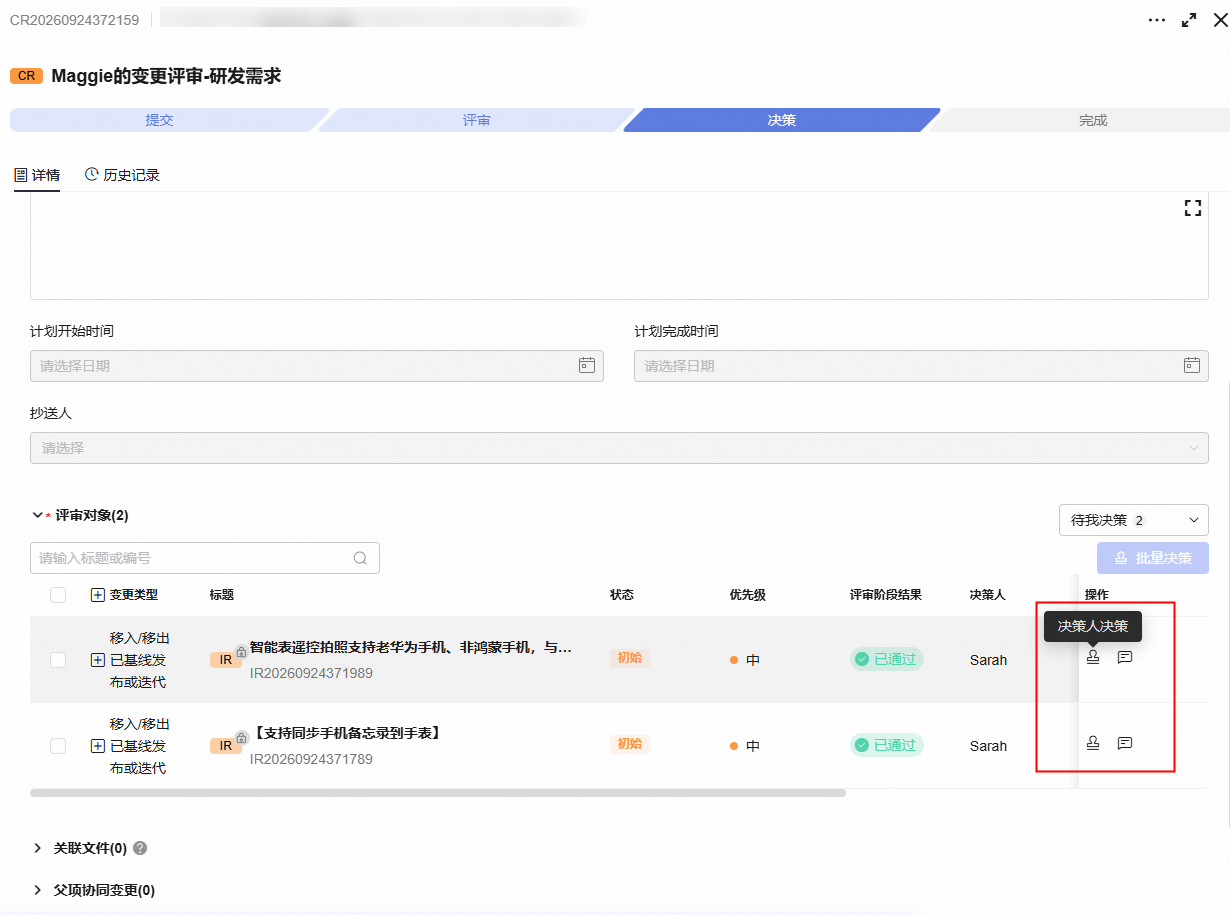Focus the 请输入标题或编号 search field
1230x915 pixels.
205,558
